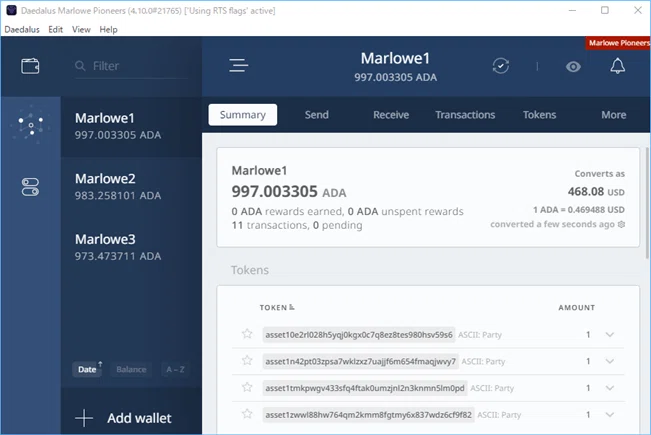Image resolution: width=651 pixels, height=435 pixels.
Task: Click the asset1tmkpwgv433sfq4ftak0umzjnl2n3knmn5lm0pd fingerprint
Action: point(365,388)
